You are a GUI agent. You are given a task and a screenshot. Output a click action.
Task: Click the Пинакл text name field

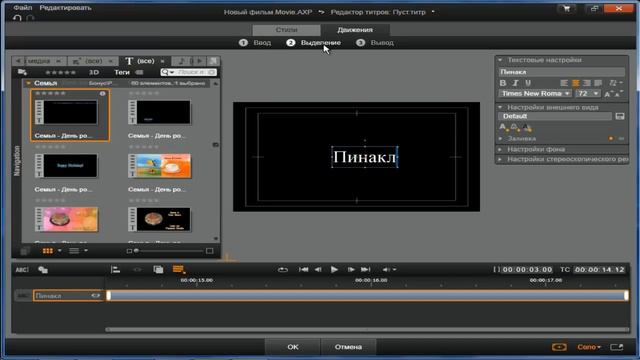(562, 72)
